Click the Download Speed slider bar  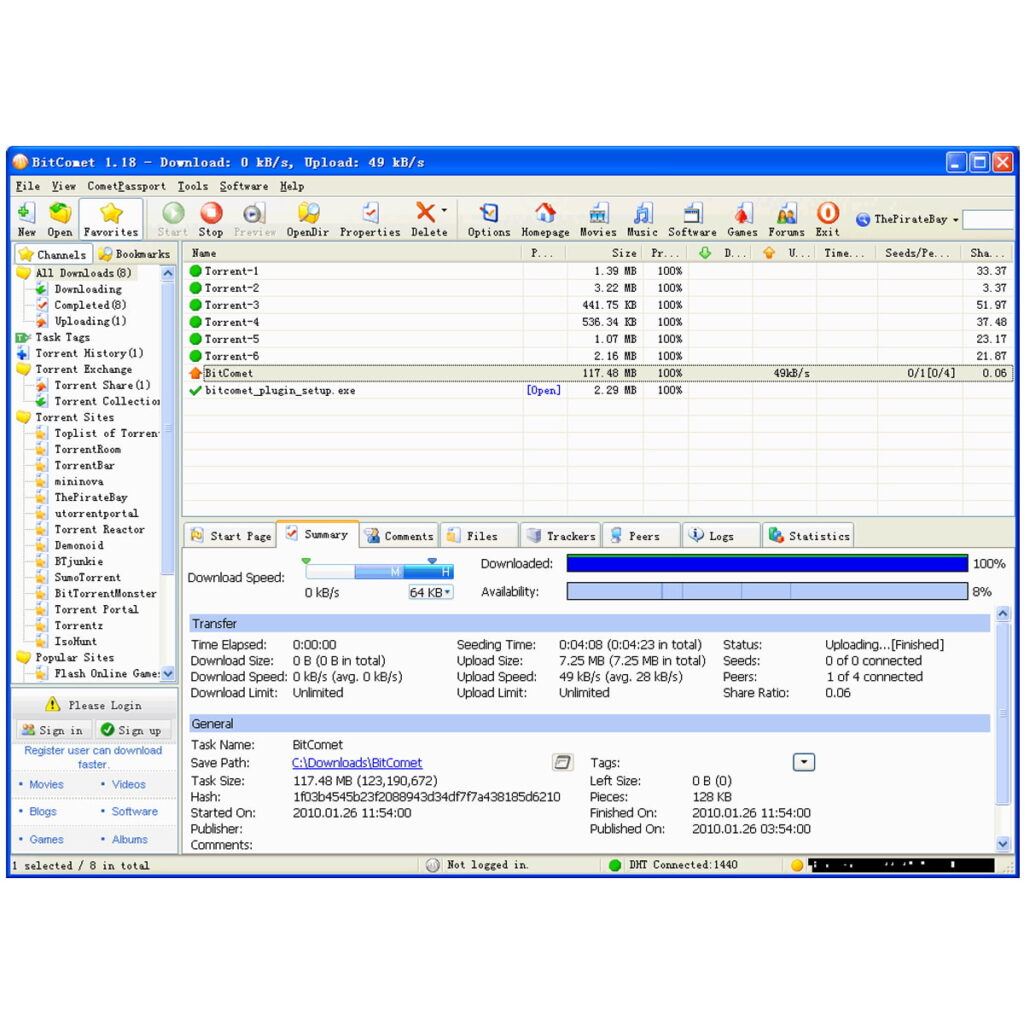[379, 571]
